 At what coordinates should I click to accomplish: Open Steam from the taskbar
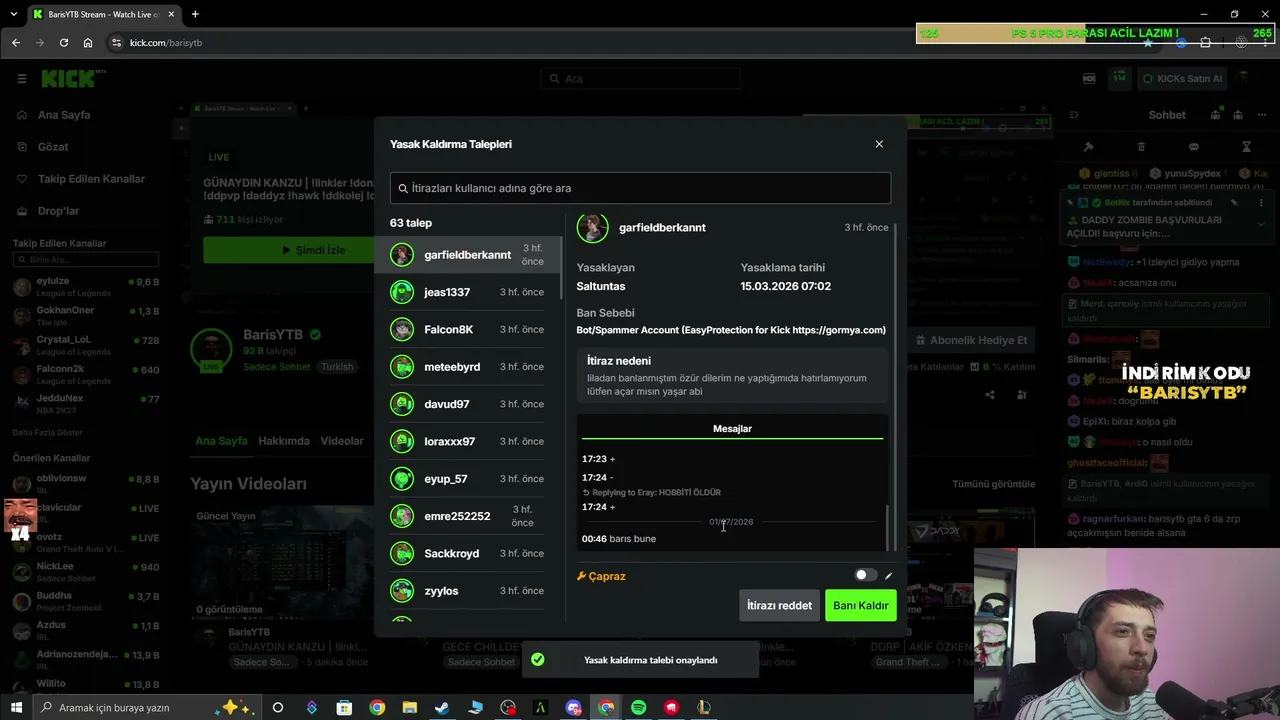point(441,707)
